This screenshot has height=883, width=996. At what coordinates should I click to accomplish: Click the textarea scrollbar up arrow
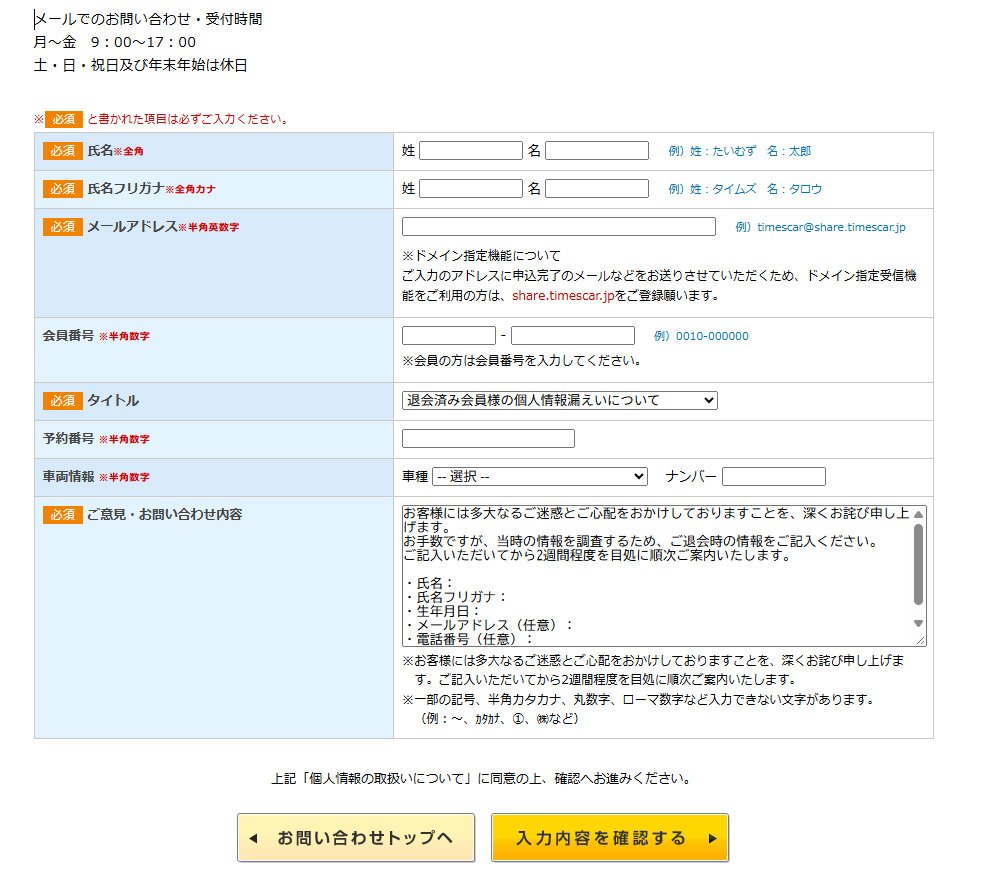918,515
